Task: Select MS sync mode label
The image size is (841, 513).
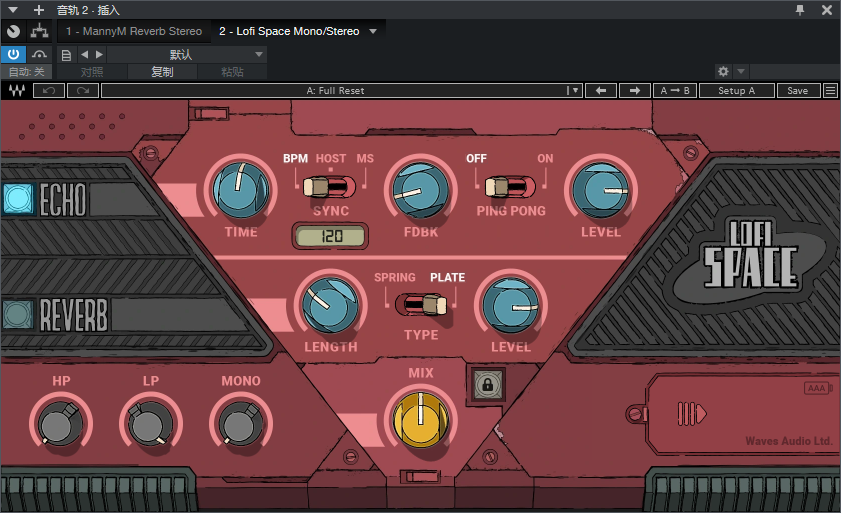Action: tap(365, 158)
